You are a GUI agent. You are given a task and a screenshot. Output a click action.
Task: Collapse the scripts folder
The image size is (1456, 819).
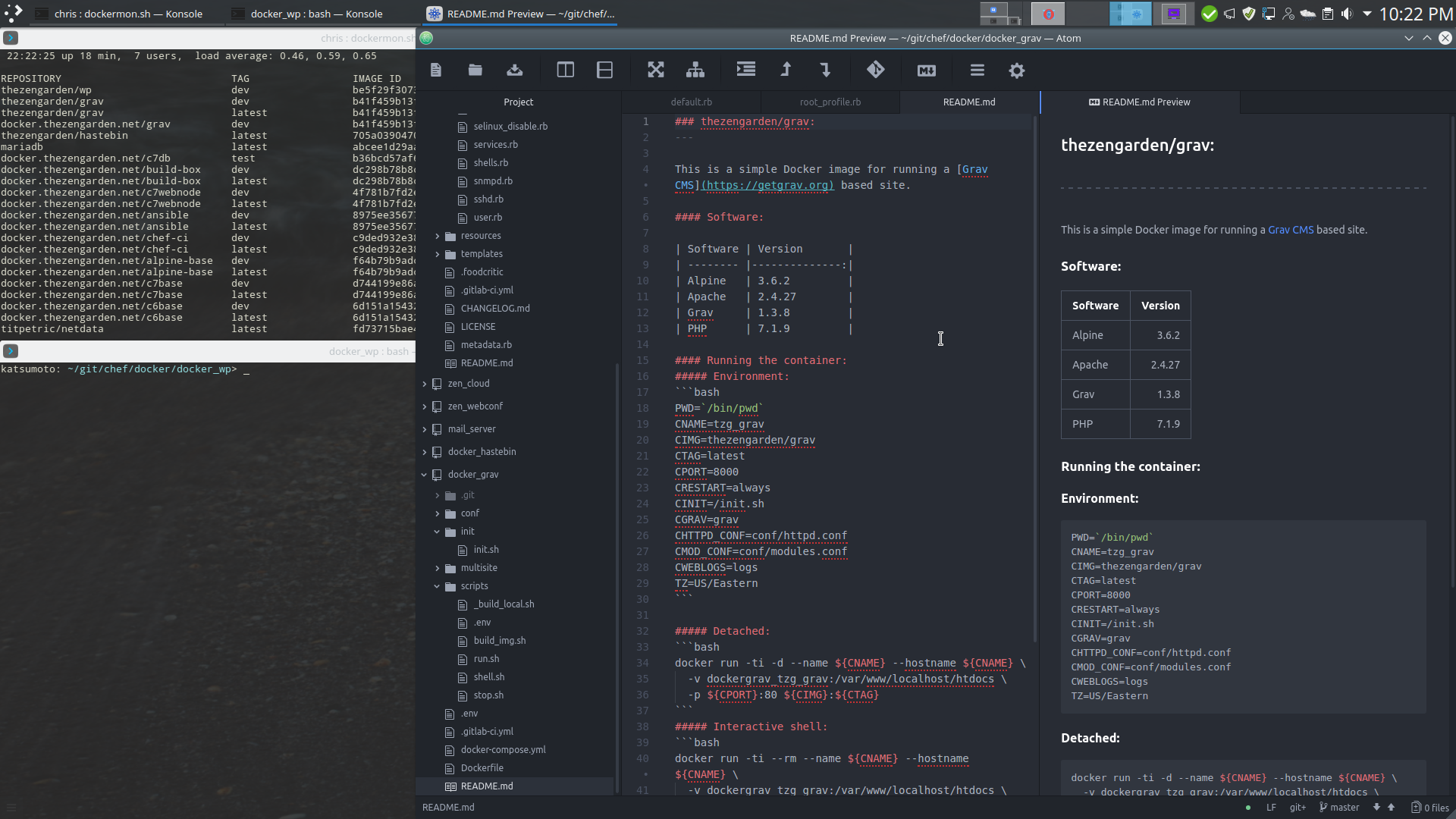(474, 586)
